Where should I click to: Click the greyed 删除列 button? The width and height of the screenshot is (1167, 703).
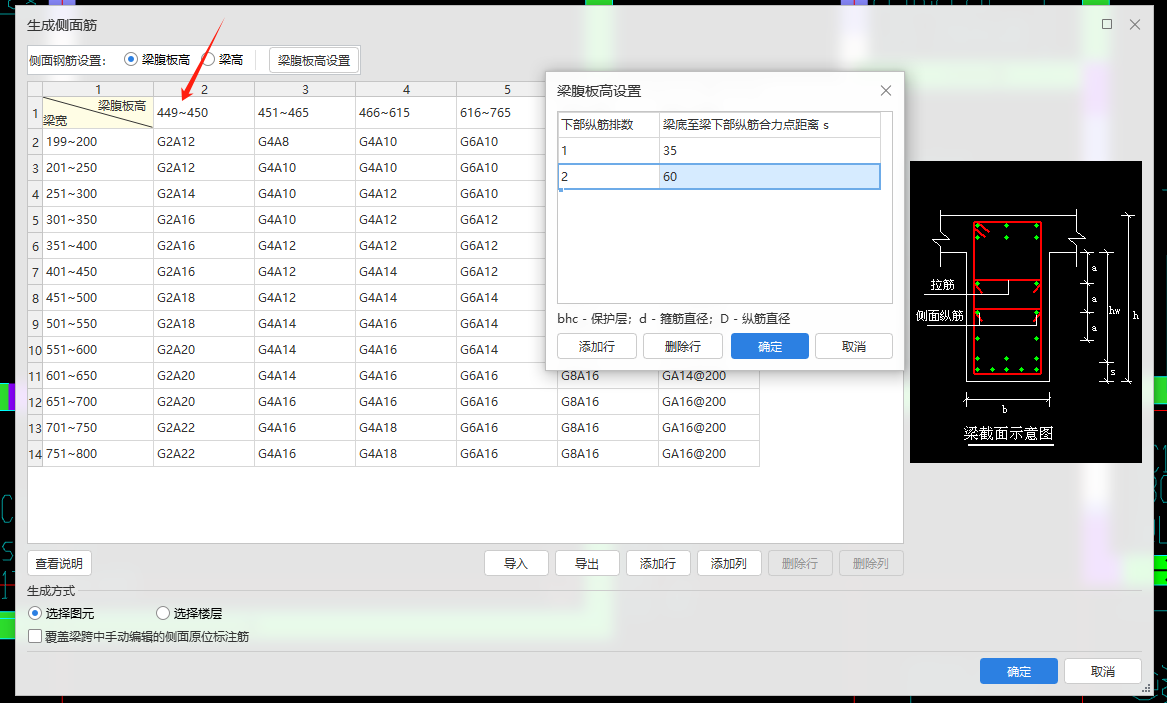point(871,563)
